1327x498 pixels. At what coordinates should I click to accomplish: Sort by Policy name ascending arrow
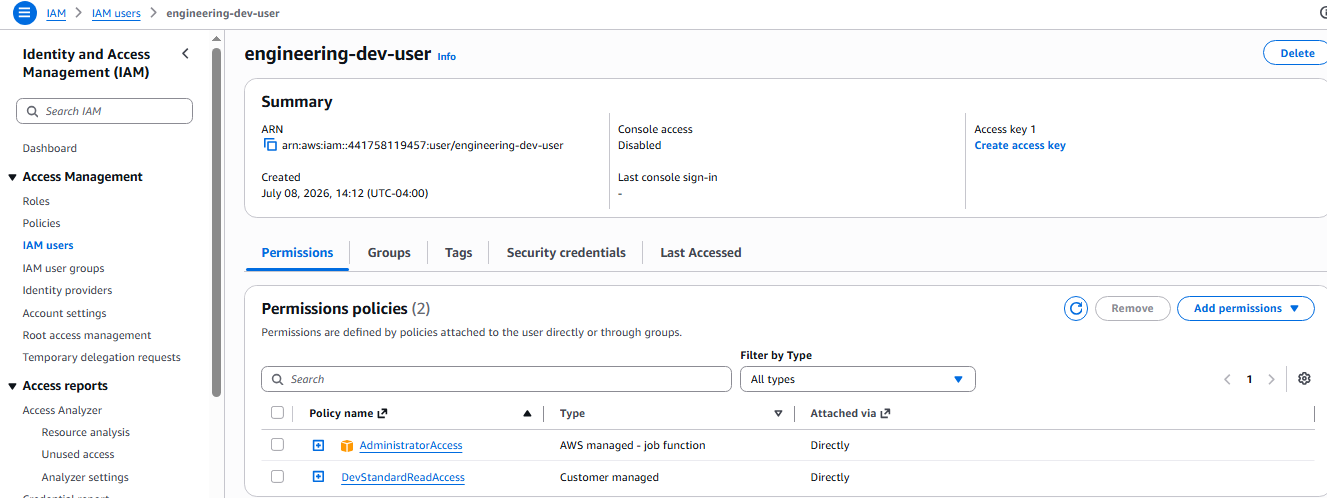click(527, 413)
